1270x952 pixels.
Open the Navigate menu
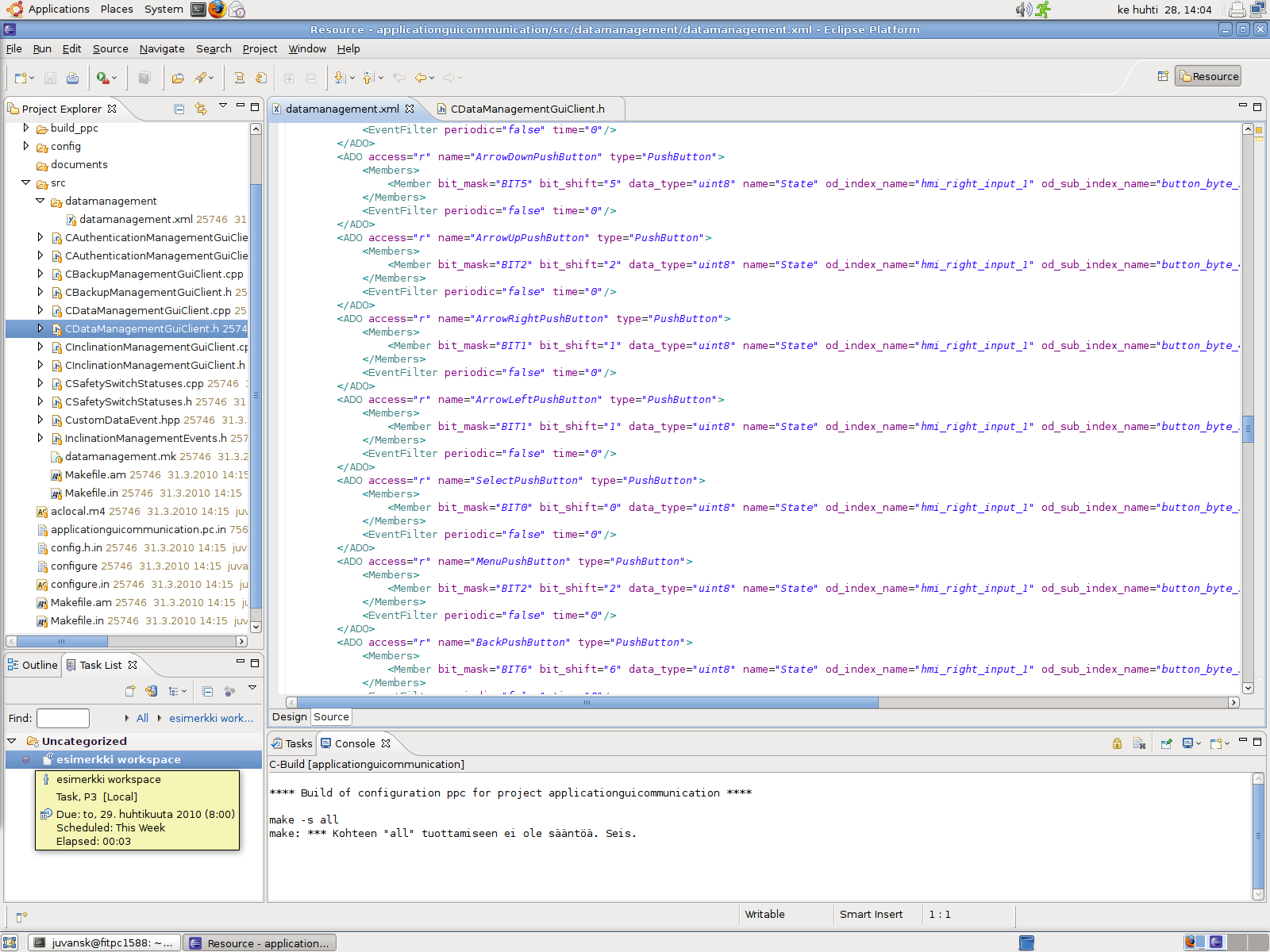pos(162,48)
